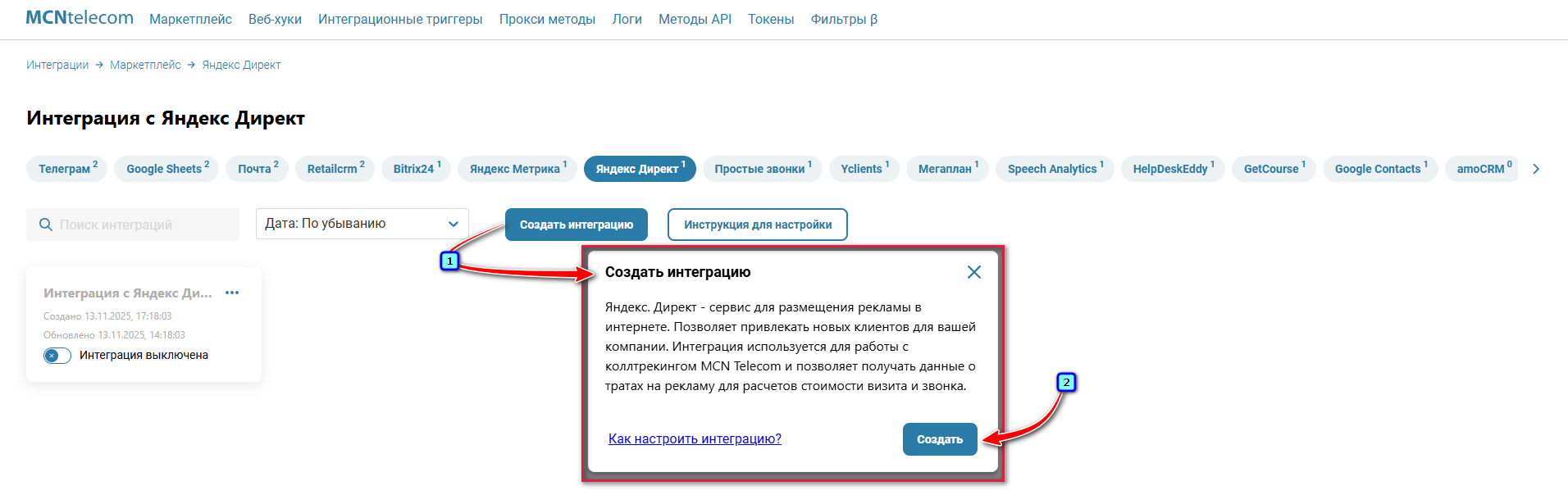
Task: Go to Интеграции breadcrumb link
Action: pyautogui.click(x=57, y=65)
